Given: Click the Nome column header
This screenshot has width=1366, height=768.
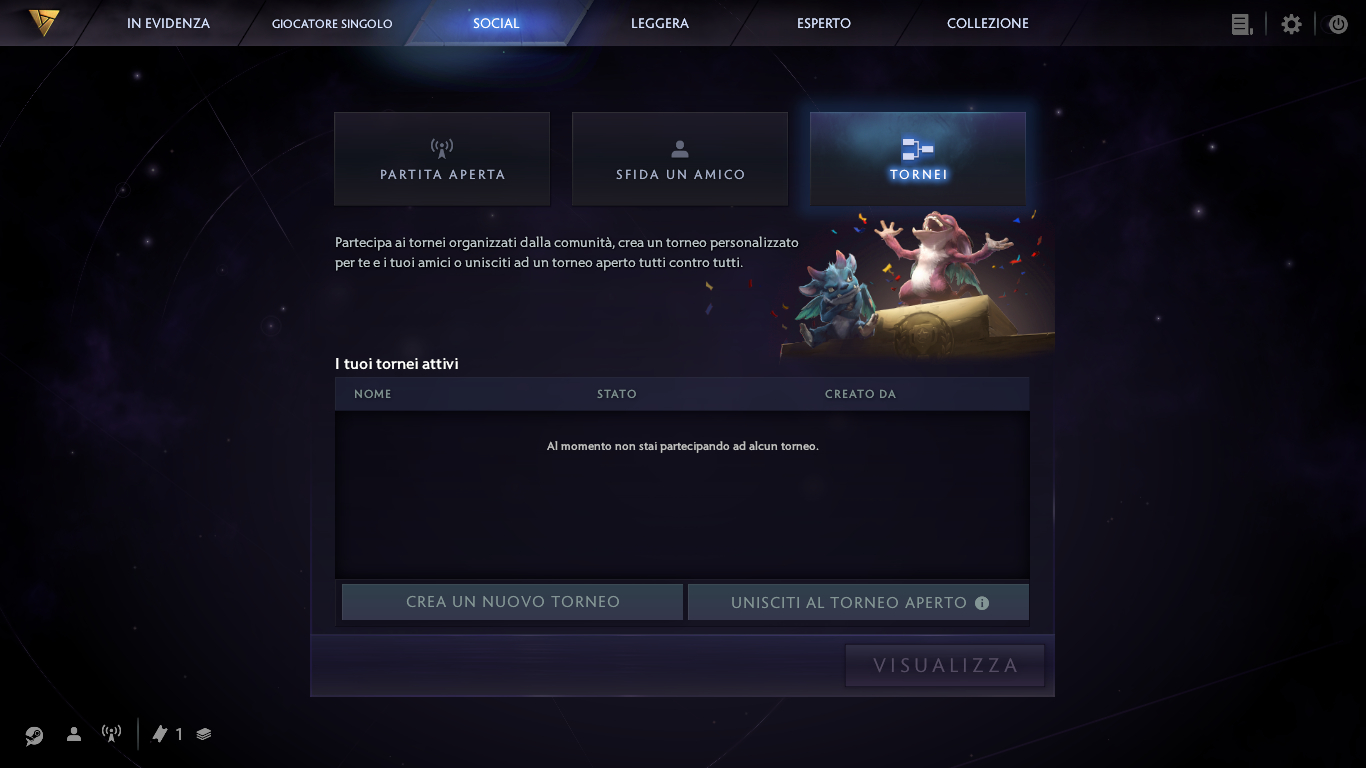Looking at the screenshot, I should 373,394.
